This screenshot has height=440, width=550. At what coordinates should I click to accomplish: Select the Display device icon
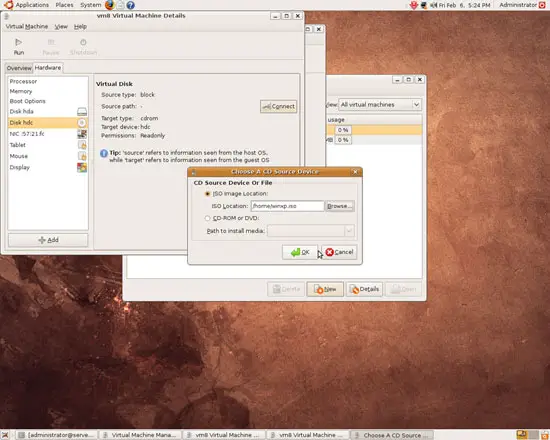pyautogui.click(x=82, y=167)
